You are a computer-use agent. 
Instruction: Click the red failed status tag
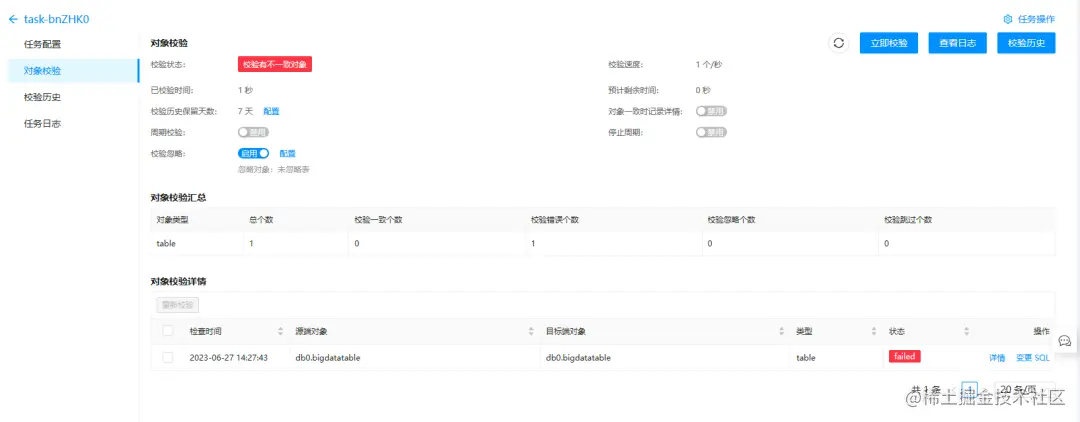coord(904,357)
